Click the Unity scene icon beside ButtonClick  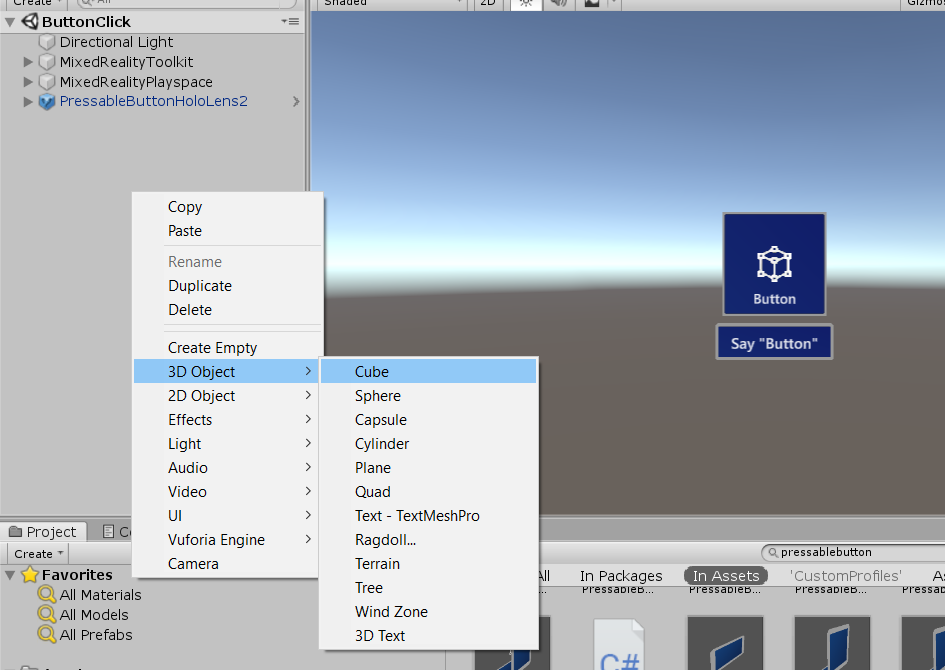tap(29, 21)
